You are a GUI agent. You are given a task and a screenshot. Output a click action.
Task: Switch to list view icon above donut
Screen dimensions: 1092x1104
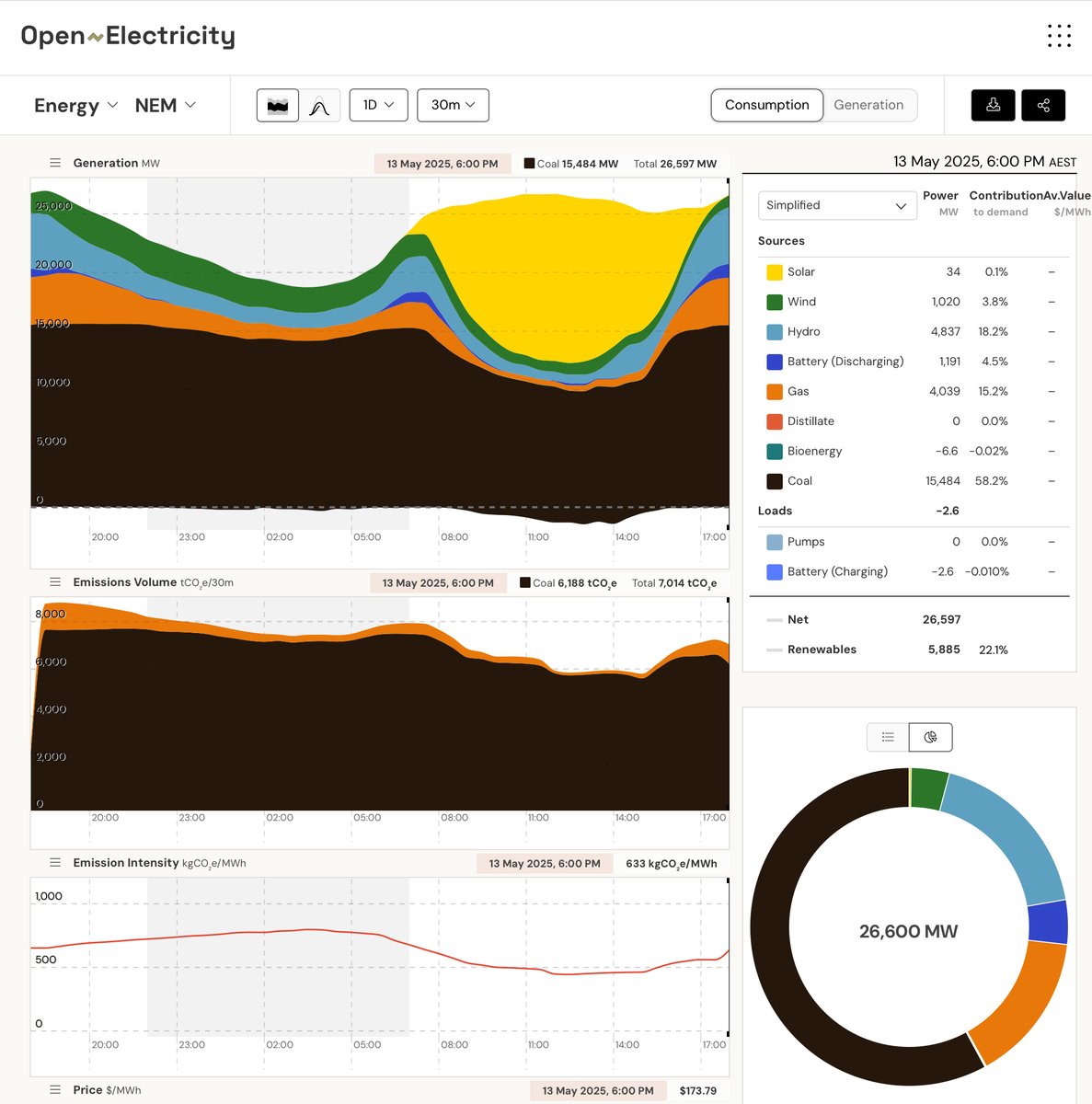(x=888, y=737)
